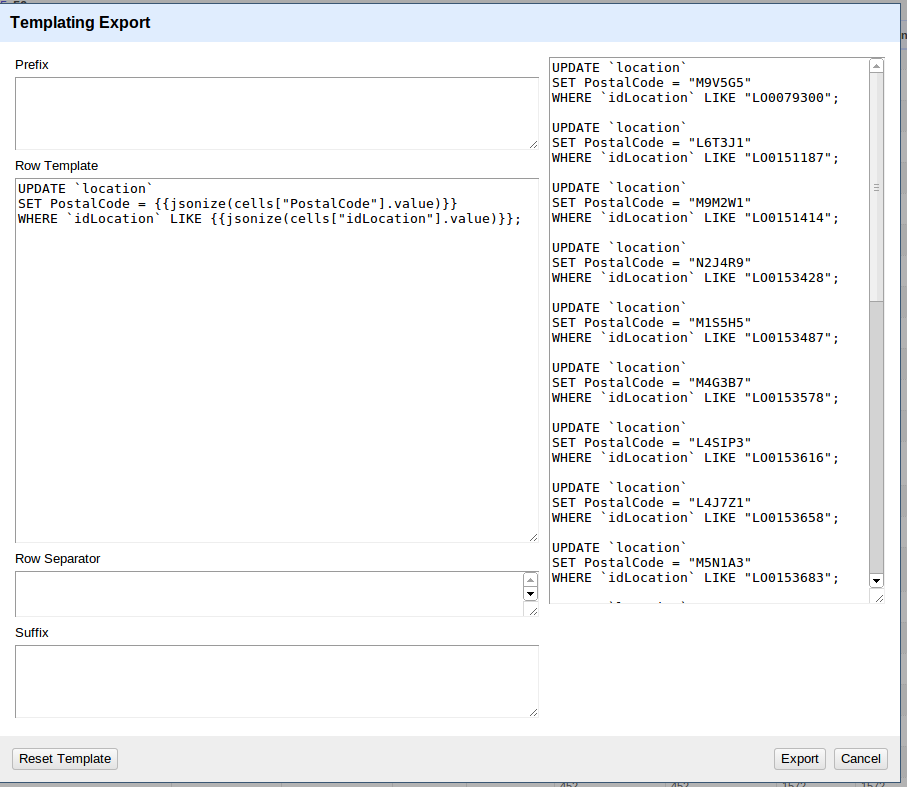Image resolution: width=907 pixels, height=787 pixels.
Task: Click the Row Separator resize handle
Action: [532, 611]
